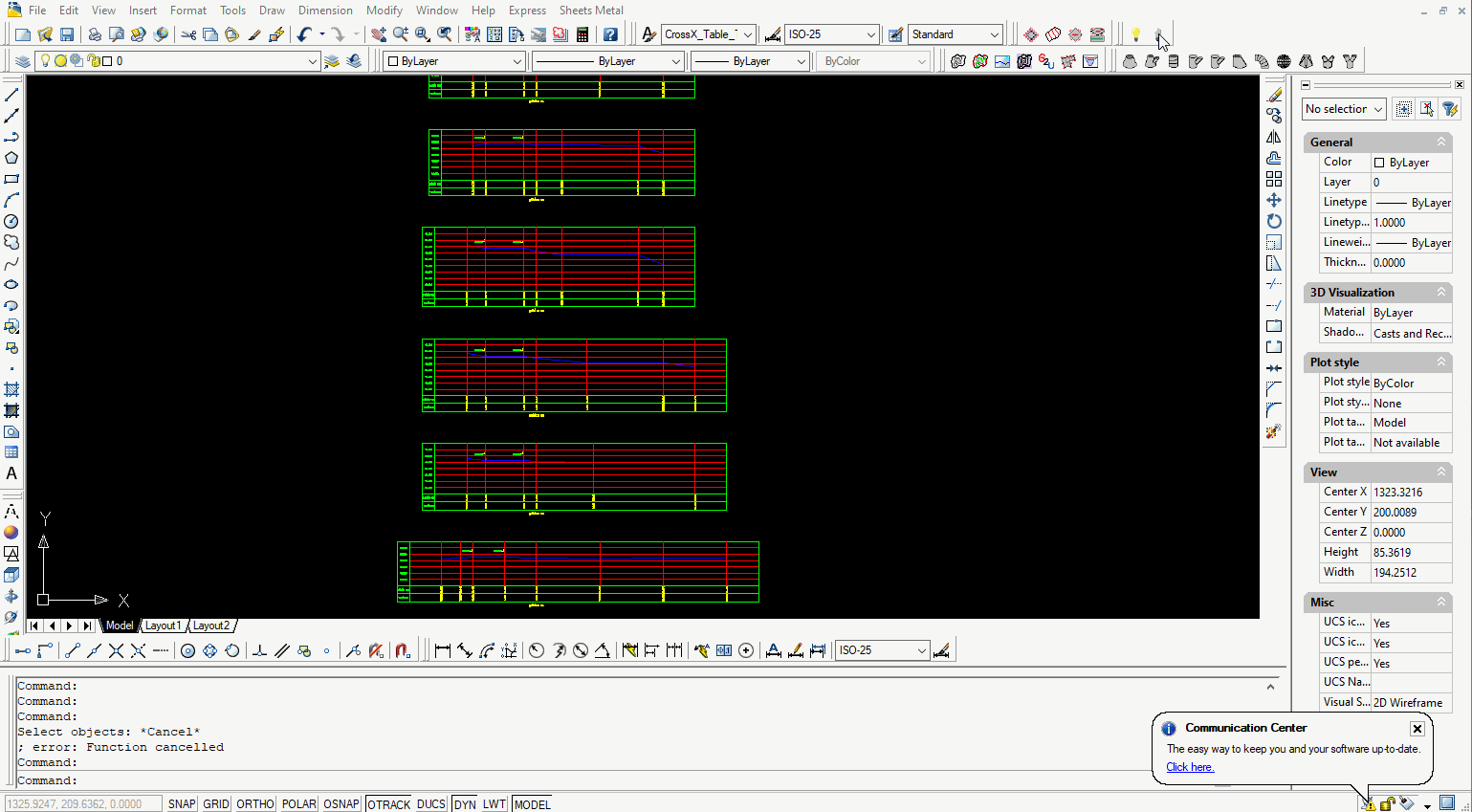Viewport: 1472px width, 812px height.
Task: Select the Rectangle draw tool
Action: tap(11, 179)
